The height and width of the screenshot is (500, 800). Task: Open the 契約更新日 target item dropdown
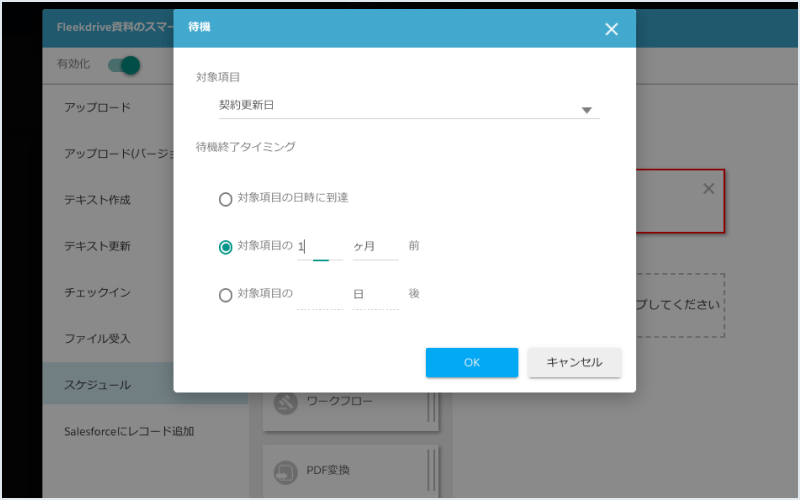pos(408,106)
